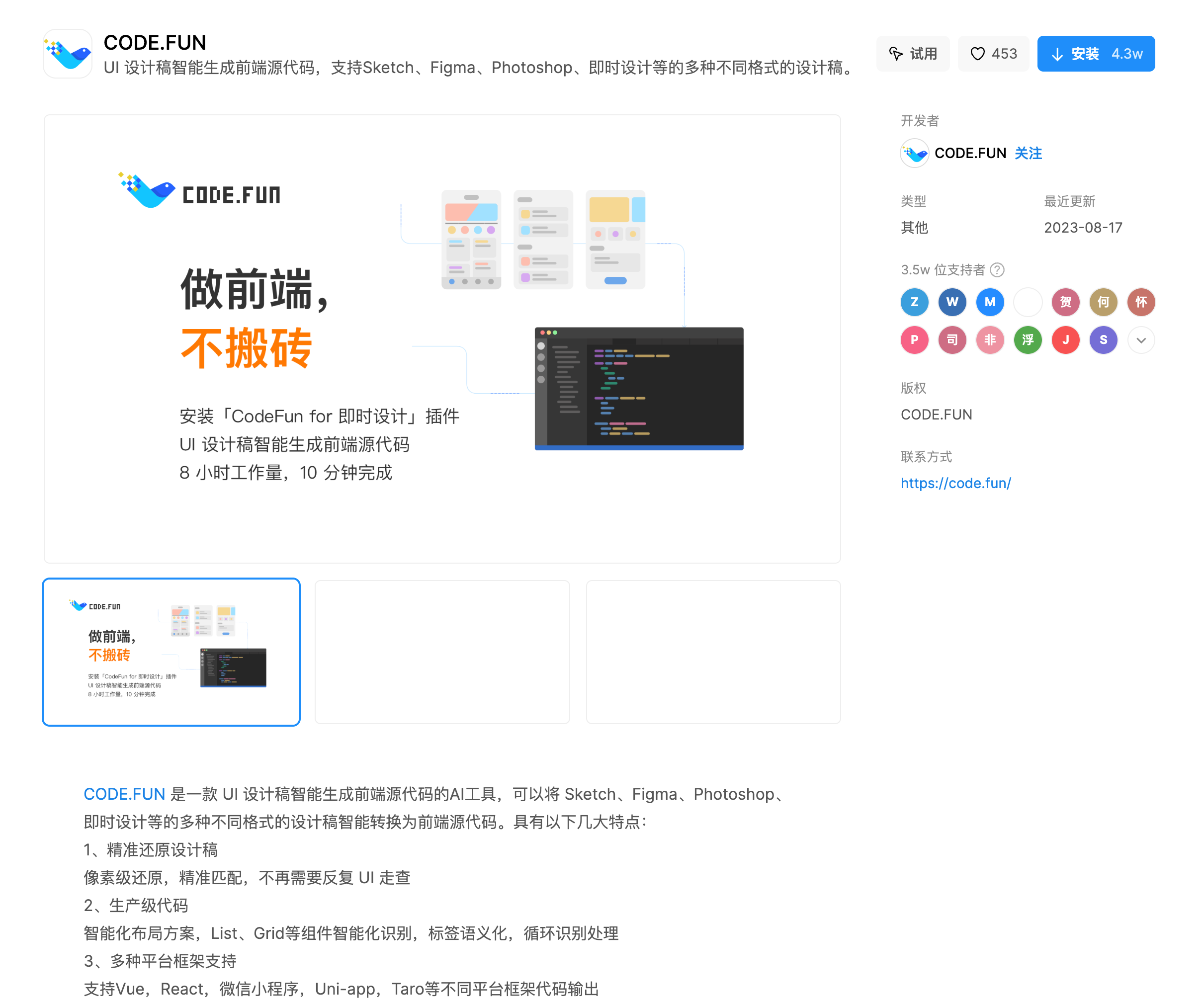Viewport: 1204px width, 1006px height.
Task: Click supporter avatar Z
Action: (x=915, y=302)
